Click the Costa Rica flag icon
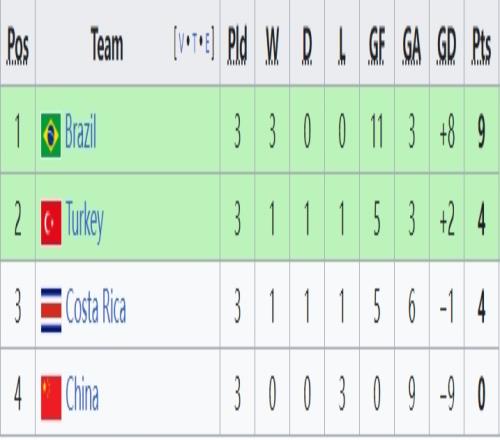 coord(51,310)
